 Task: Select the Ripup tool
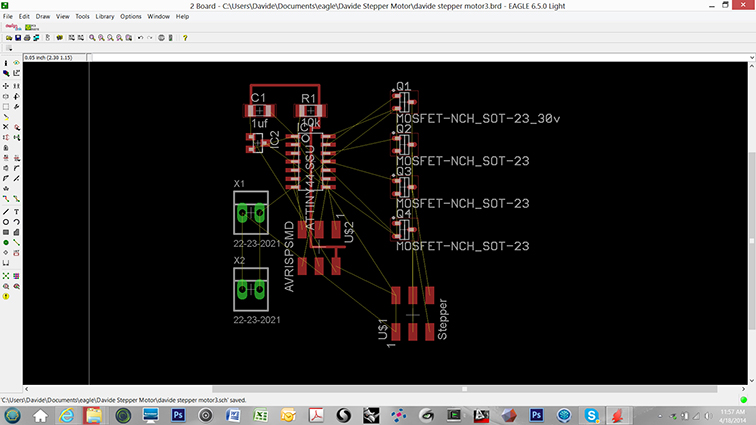pyautogui.click(x=16, y=199)
